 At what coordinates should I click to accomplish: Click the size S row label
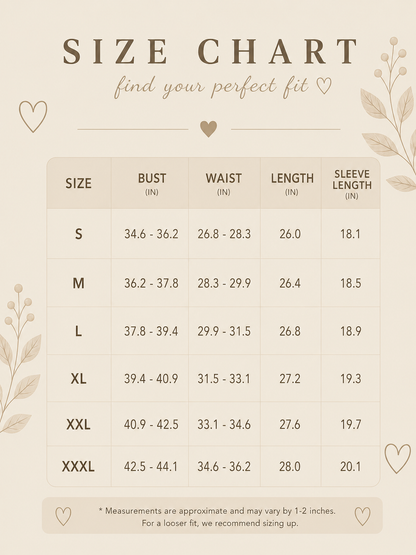(79, 234)
